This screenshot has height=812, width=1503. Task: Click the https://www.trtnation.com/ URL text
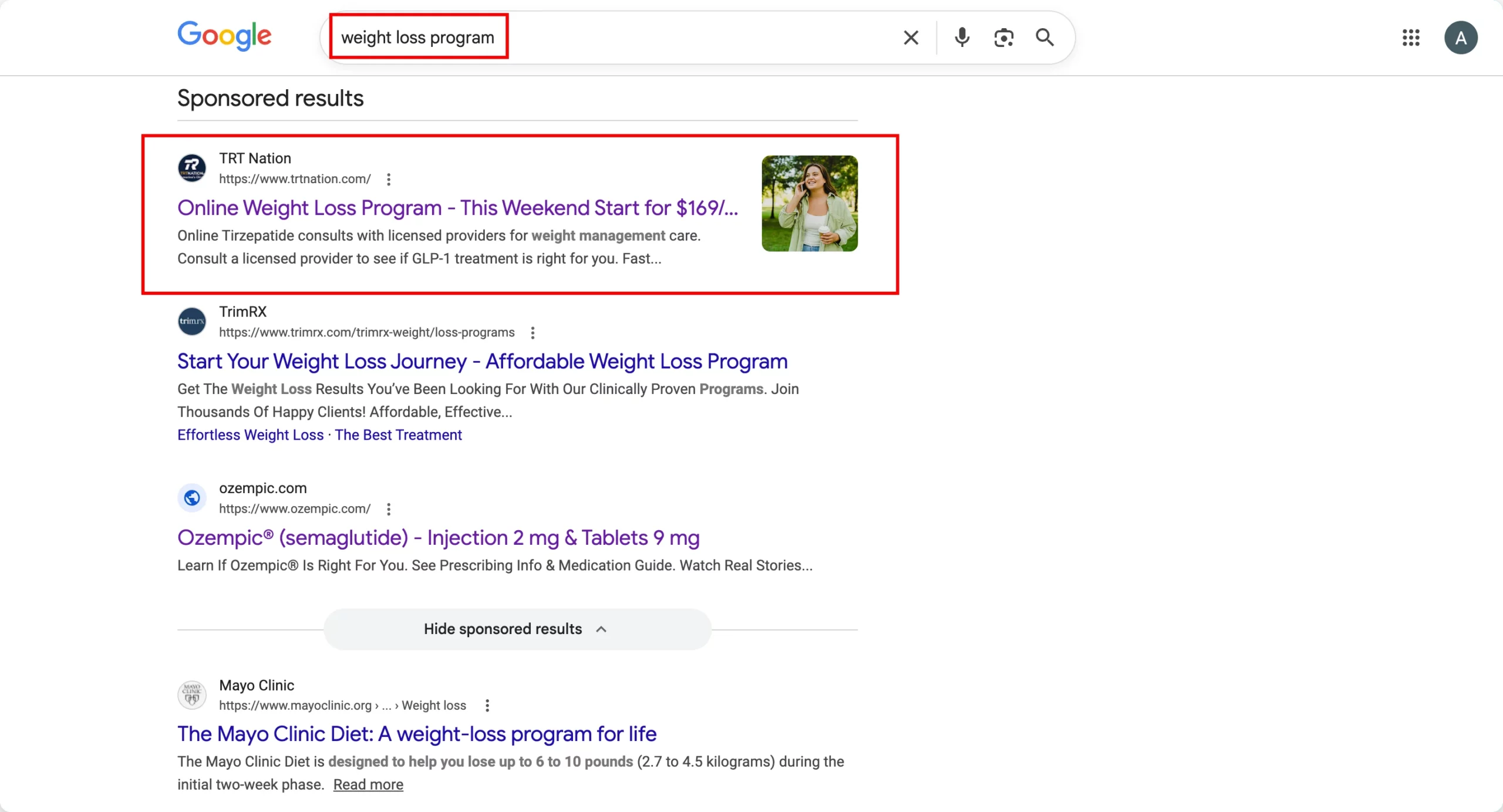pyautogui.click(x=295, y=178)
